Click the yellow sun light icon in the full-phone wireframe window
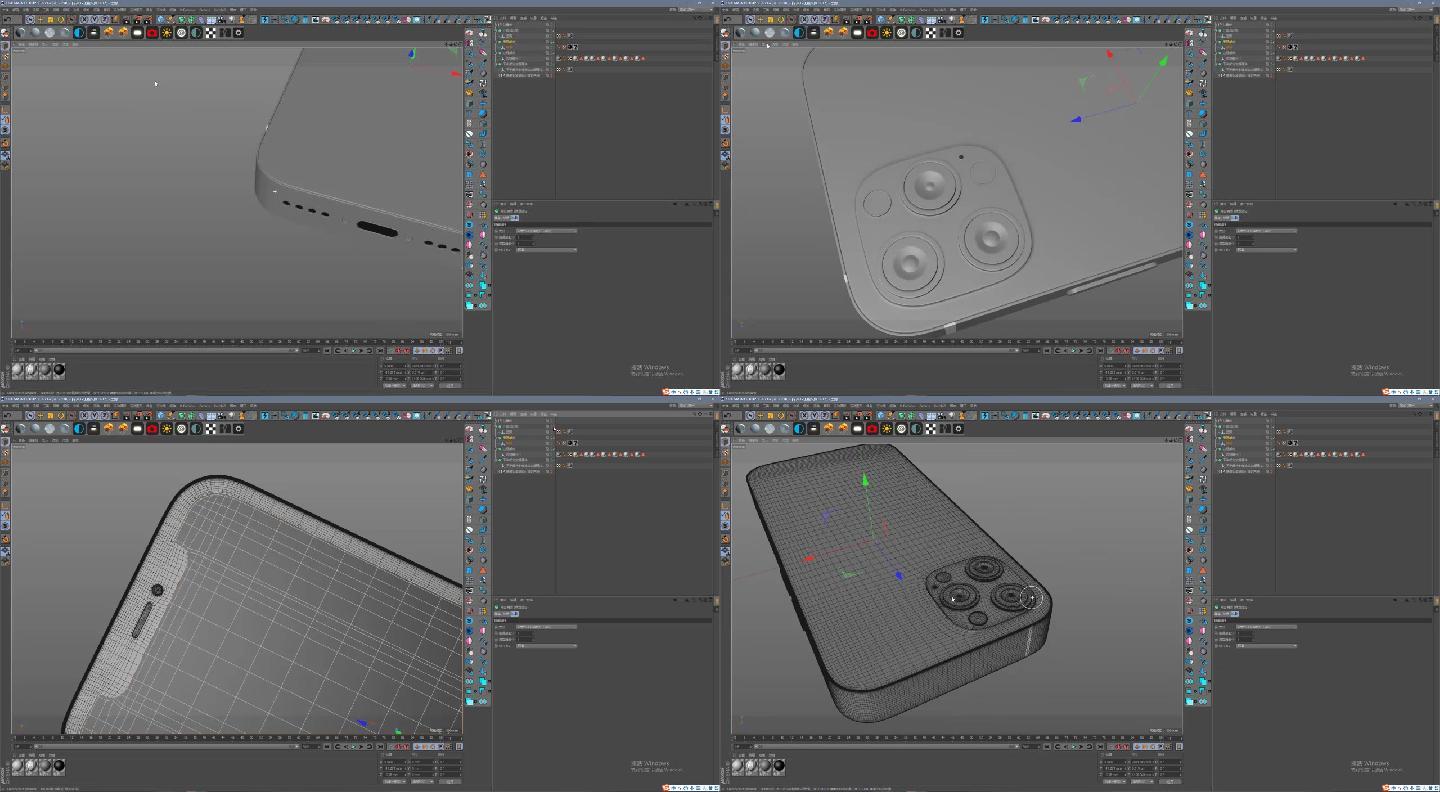 886,429
